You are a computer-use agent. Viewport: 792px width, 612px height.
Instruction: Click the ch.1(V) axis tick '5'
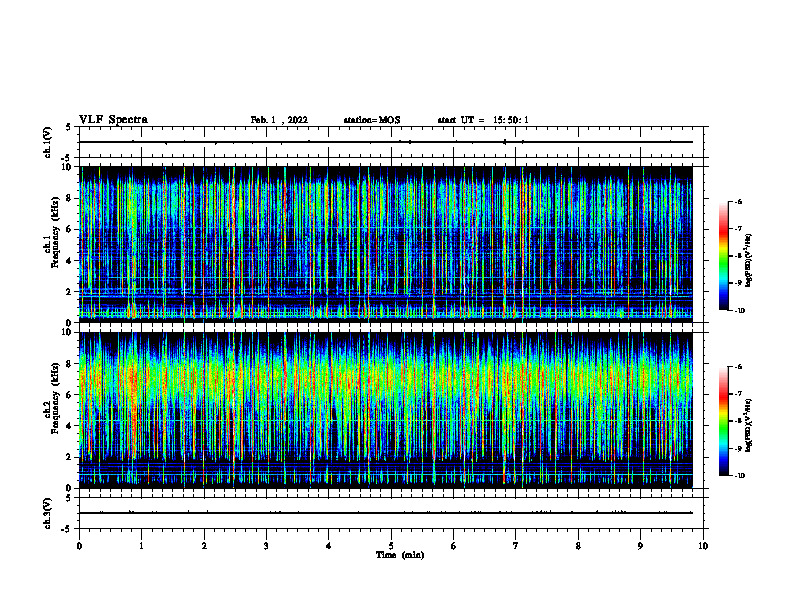pyautogui.click(x=70, y=127)
